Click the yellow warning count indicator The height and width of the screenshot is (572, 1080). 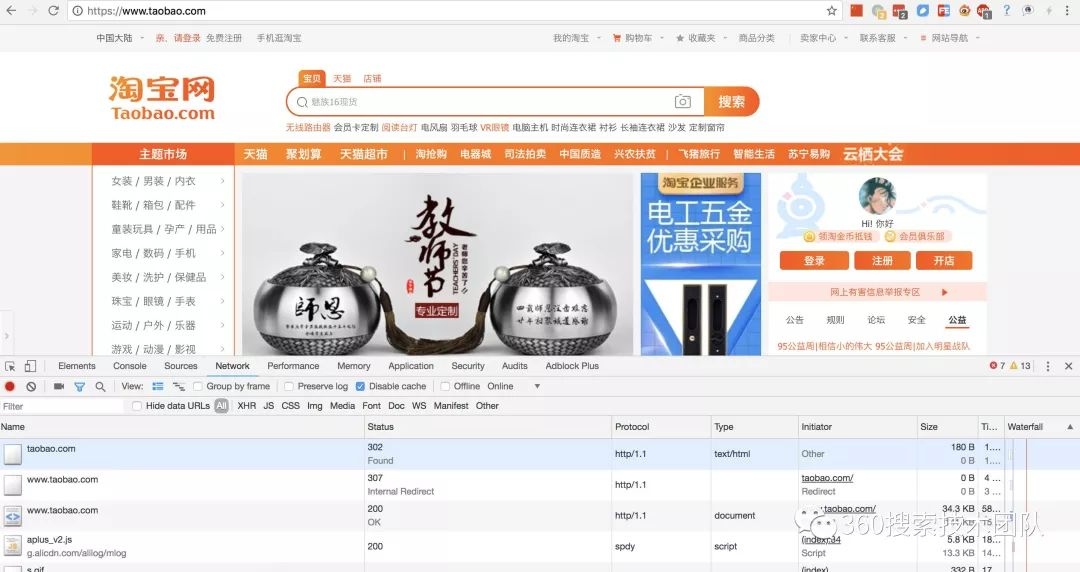coord(1020,366)
